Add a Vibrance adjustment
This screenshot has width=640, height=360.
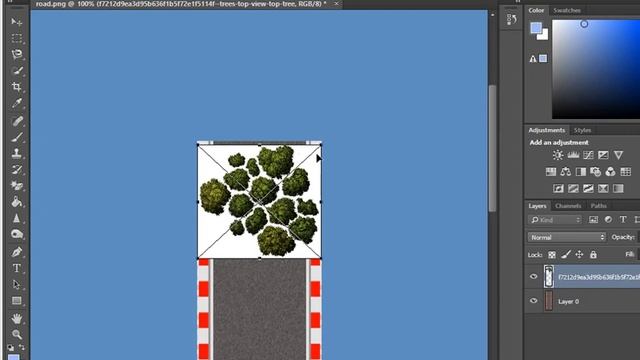point(618,155)
